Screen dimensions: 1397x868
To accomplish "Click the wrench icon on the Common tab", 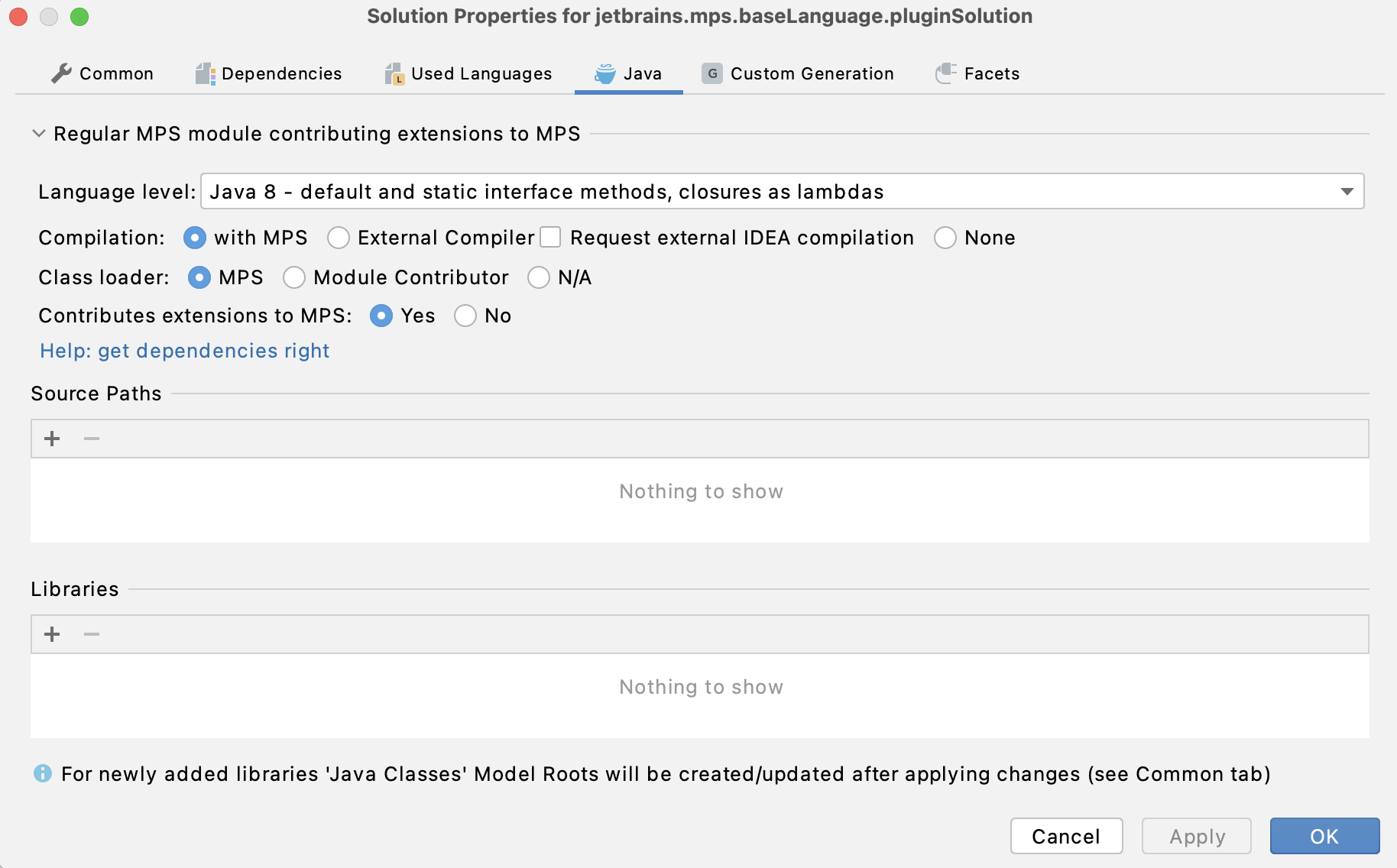I will (60, 73).
